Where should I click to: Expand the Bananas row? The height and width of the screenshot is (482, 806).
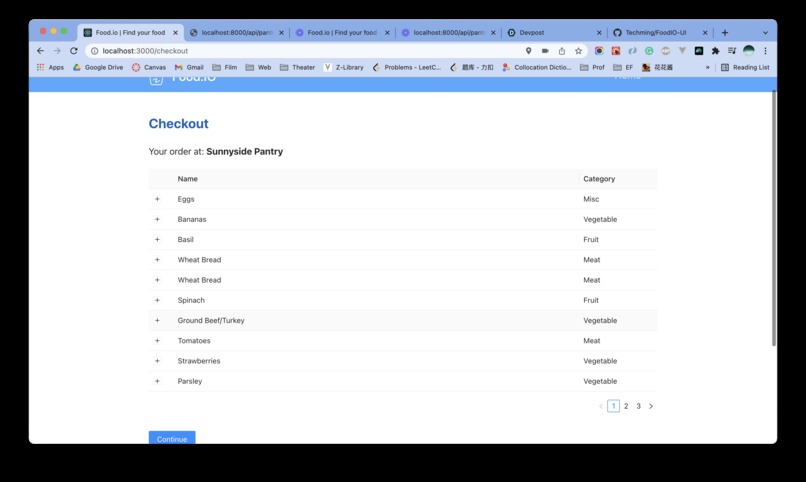(x=157, y=219)
